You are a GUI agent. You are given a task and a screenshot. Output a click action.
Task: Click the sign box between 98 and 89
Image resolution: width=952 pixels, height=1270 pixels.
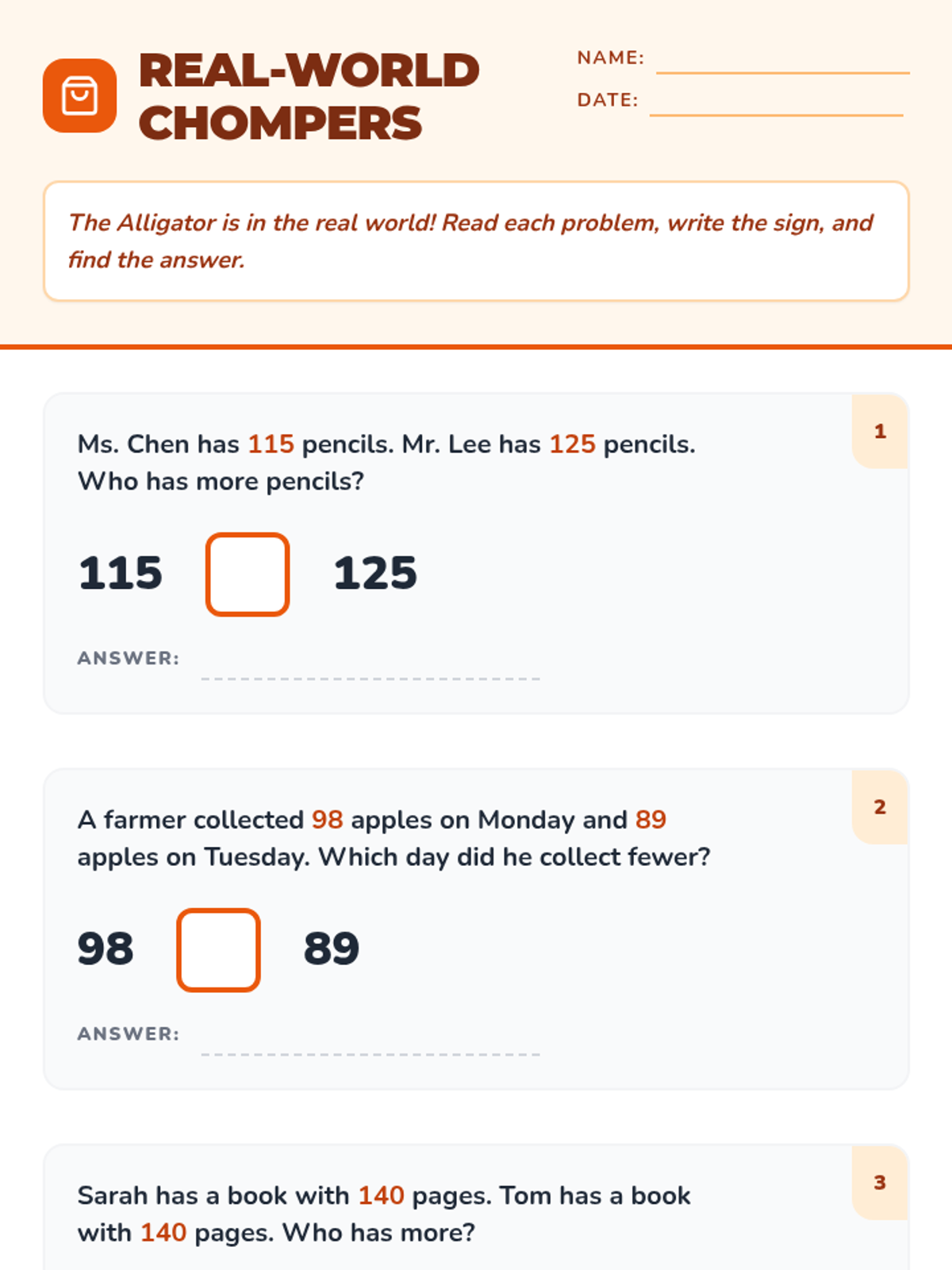(218, 950)
